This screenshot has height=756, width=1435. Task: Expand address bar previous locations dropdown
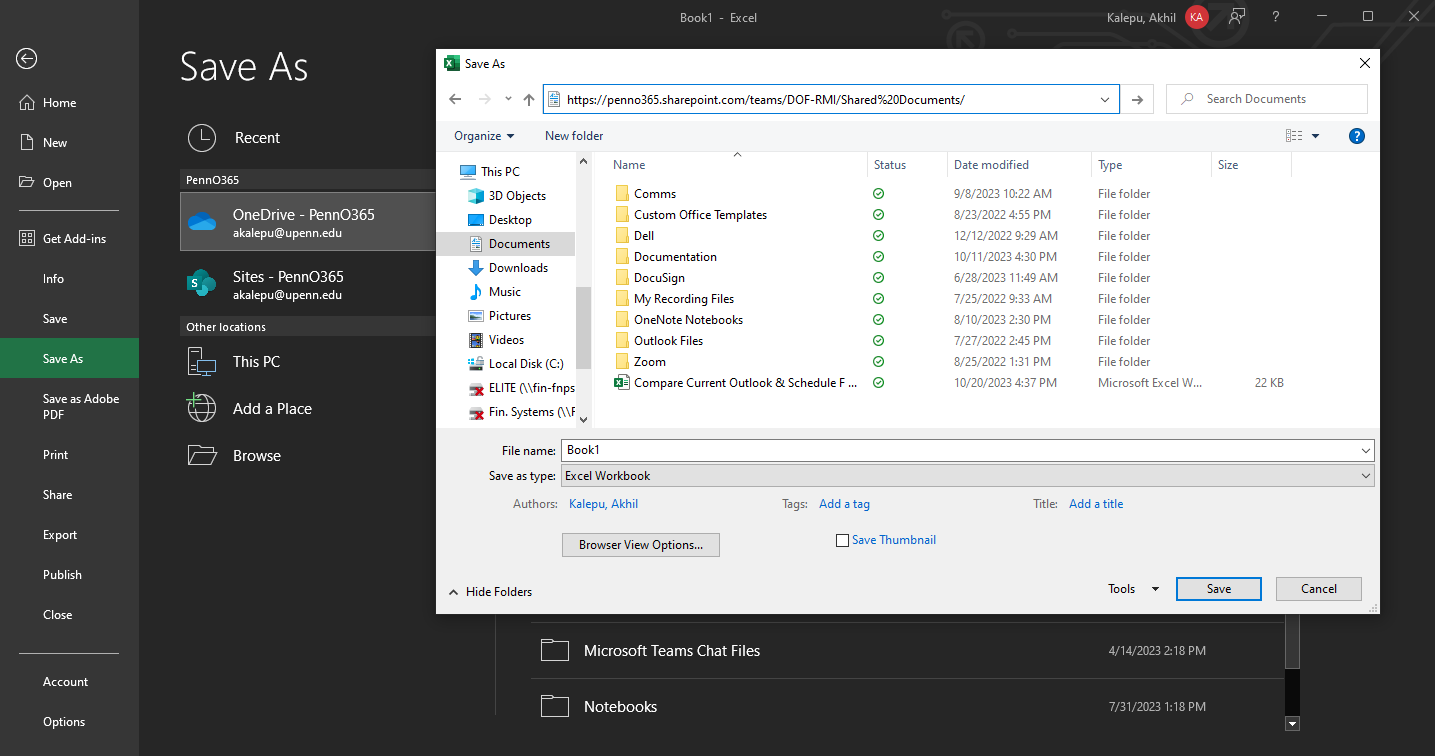tap(1105, 99)
